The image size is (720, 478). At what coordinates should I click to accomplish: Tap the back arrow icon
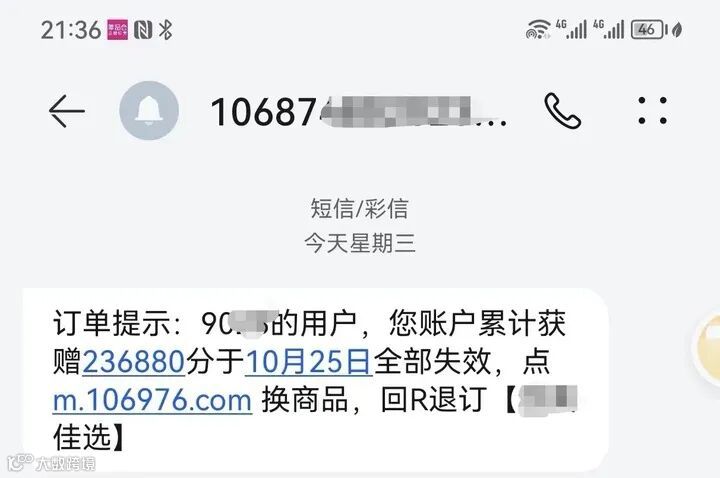[x=67, y=111]
